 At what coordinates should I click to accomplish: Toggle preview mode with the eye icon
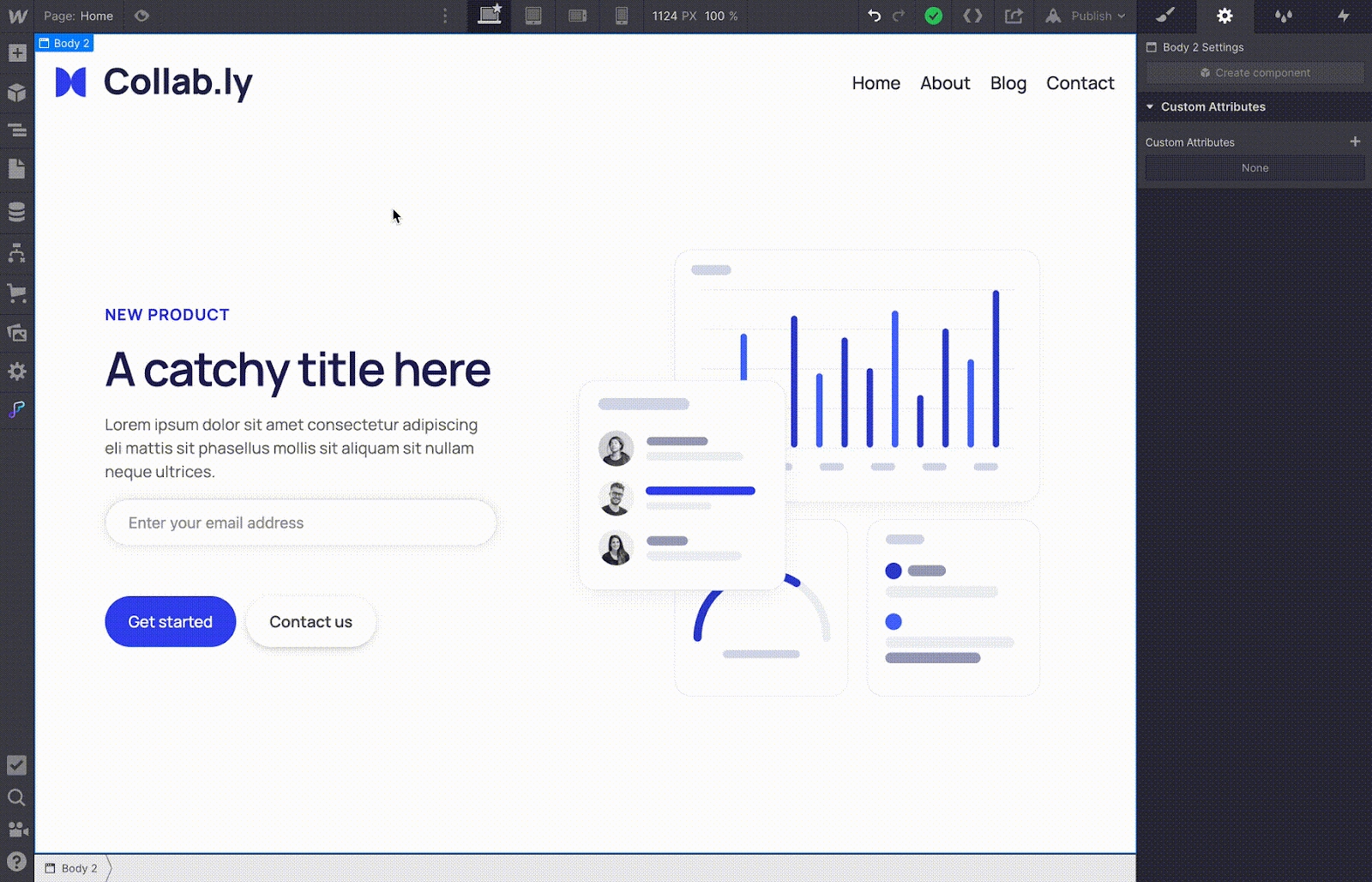coord(142,15)
